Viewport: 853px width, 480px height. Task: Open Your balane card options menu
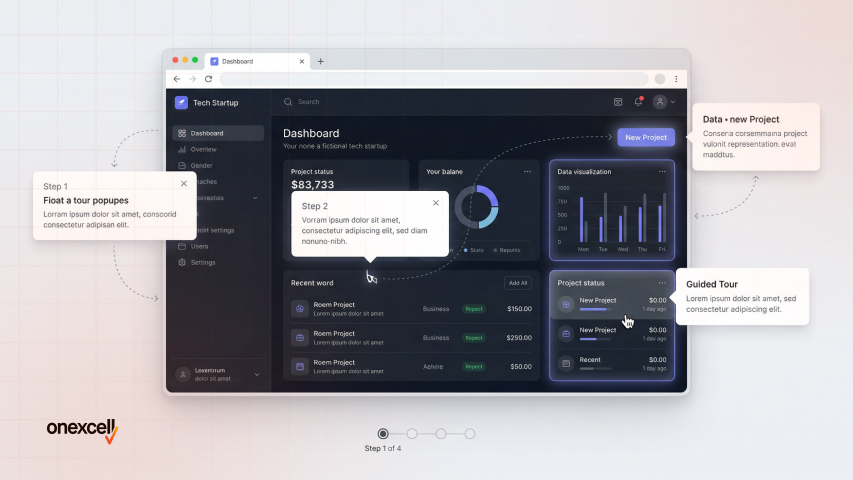(x=527, y=171)
